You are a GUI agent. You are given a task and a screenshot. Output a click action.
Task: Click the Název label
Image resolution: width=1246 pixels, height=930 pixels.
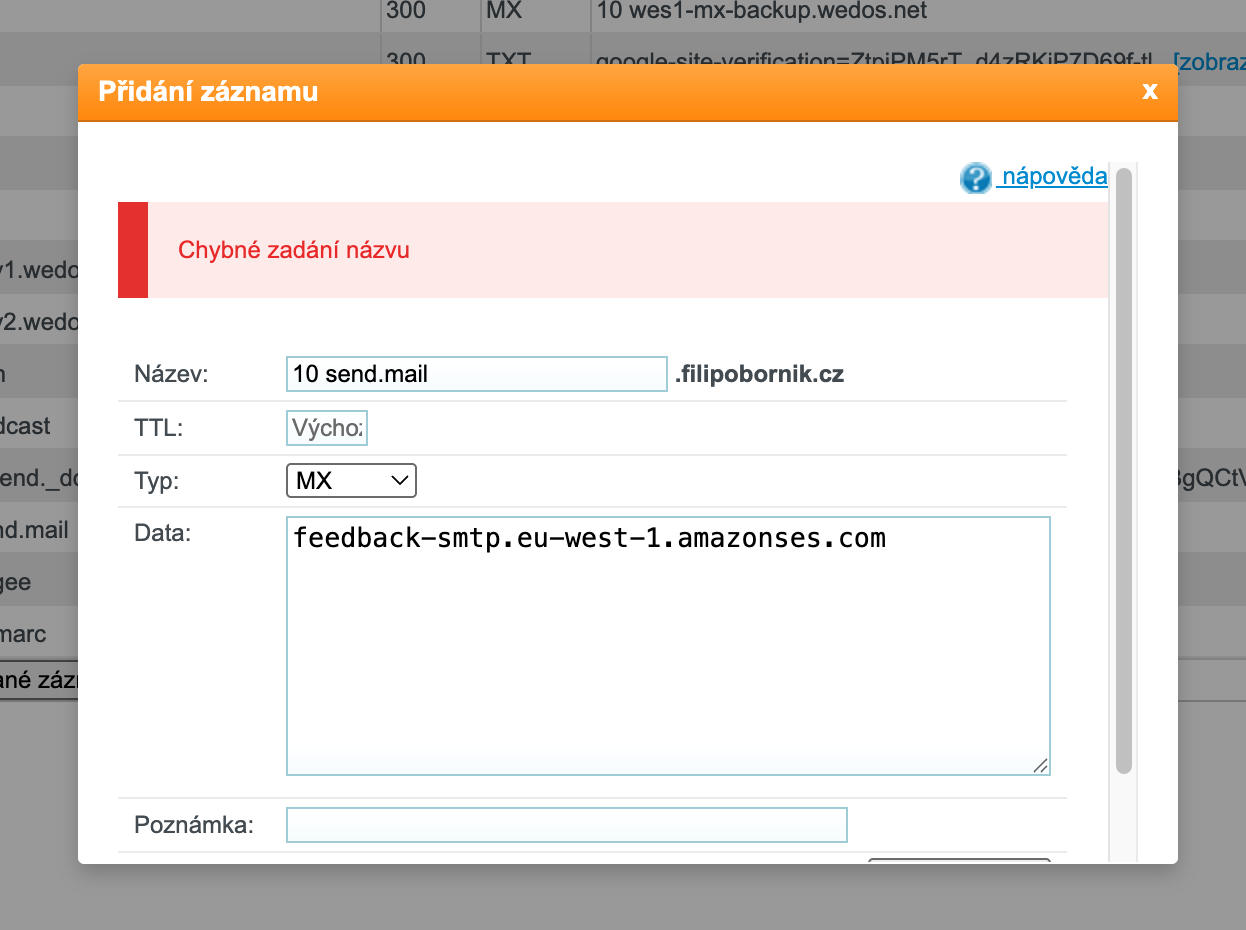pyautogui.click(x=170, y=374)
